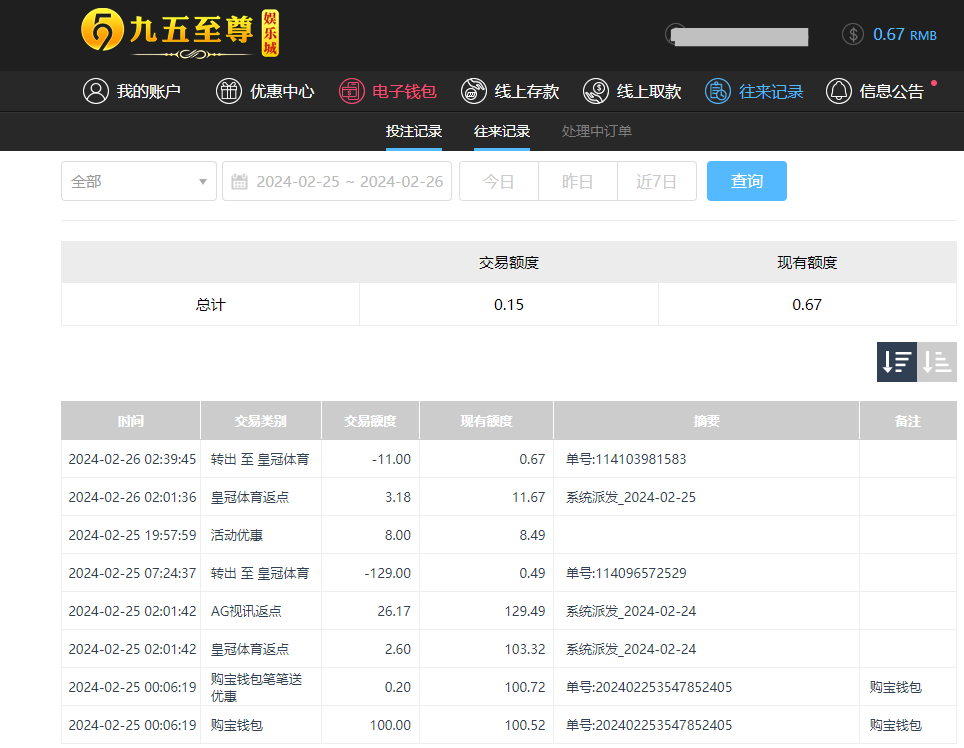Viewport: 964px width, 748px height.
Task: Click the -11.00 transaction amount
Action: [391, 459]
